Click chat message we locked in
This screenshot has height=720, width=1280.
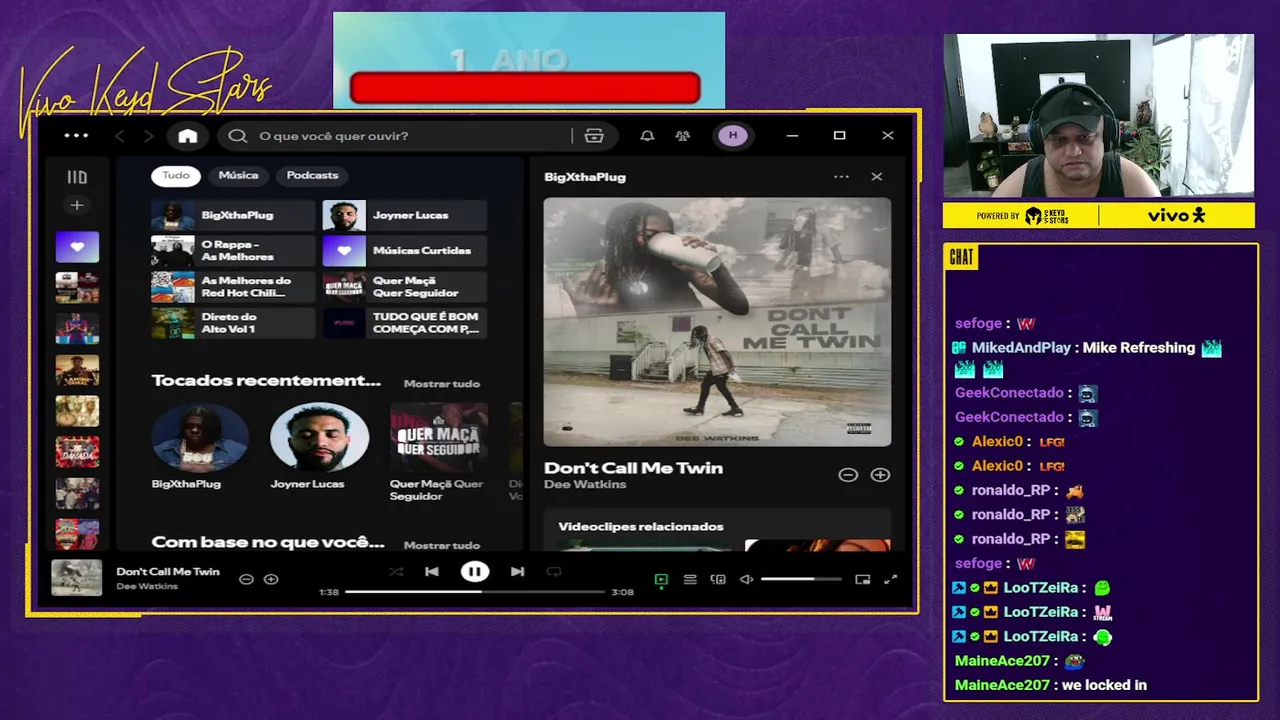[1104, 685]
